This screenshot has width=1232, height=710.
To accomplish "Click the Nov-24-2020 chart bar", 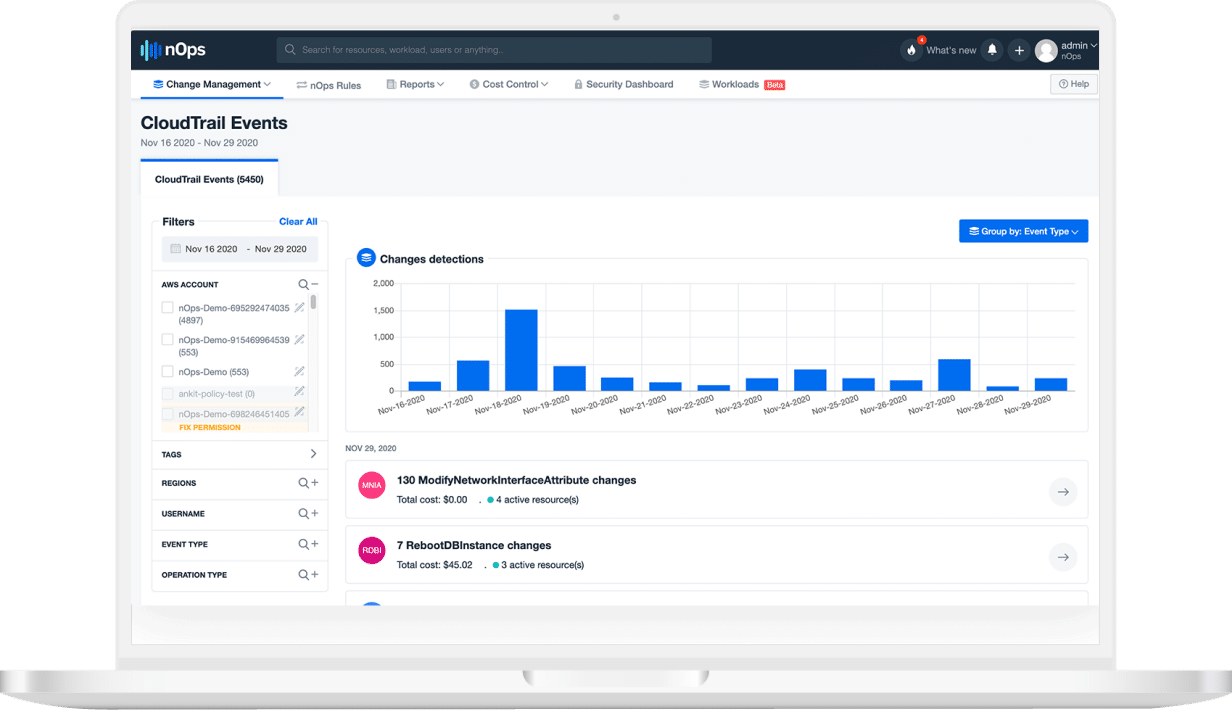I will pos(810,380).
